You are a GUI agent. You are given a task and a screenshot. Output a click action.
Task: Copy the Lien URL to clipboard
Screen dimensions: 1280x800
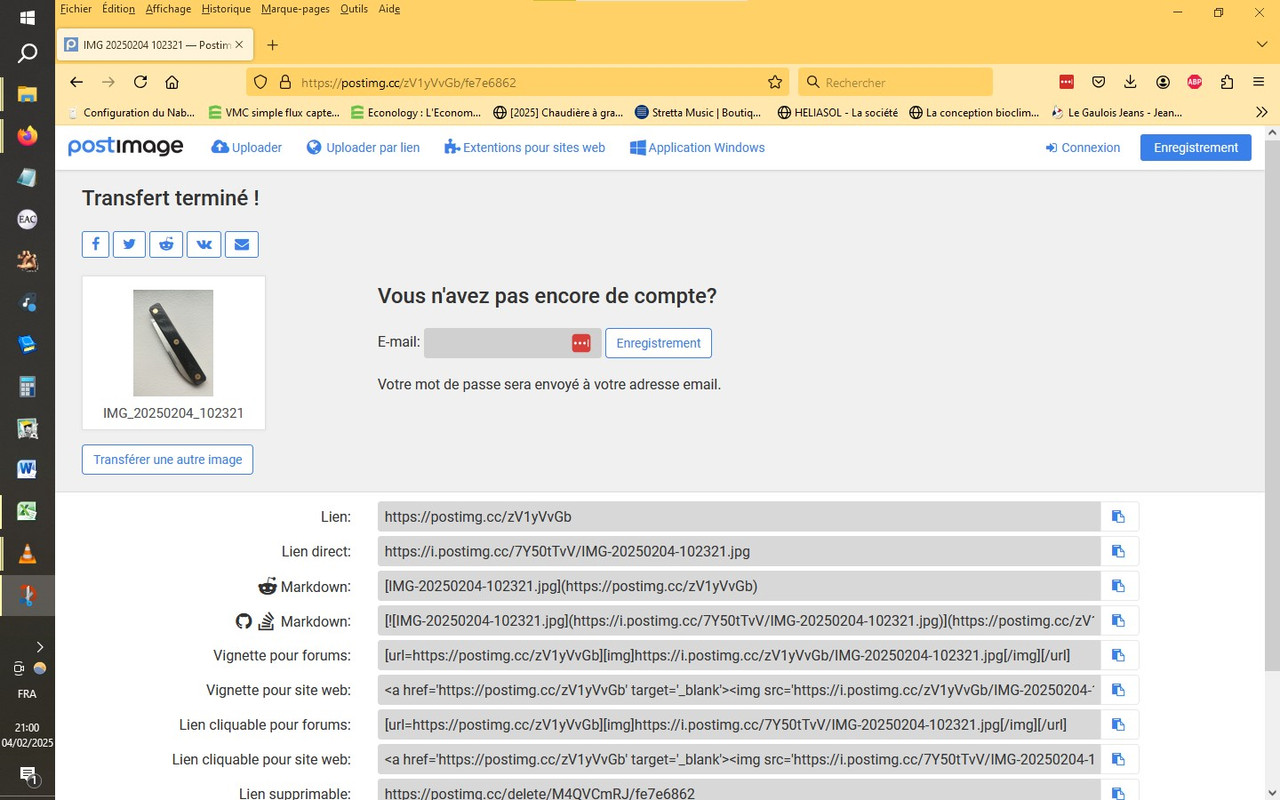tap(1119, 517)
